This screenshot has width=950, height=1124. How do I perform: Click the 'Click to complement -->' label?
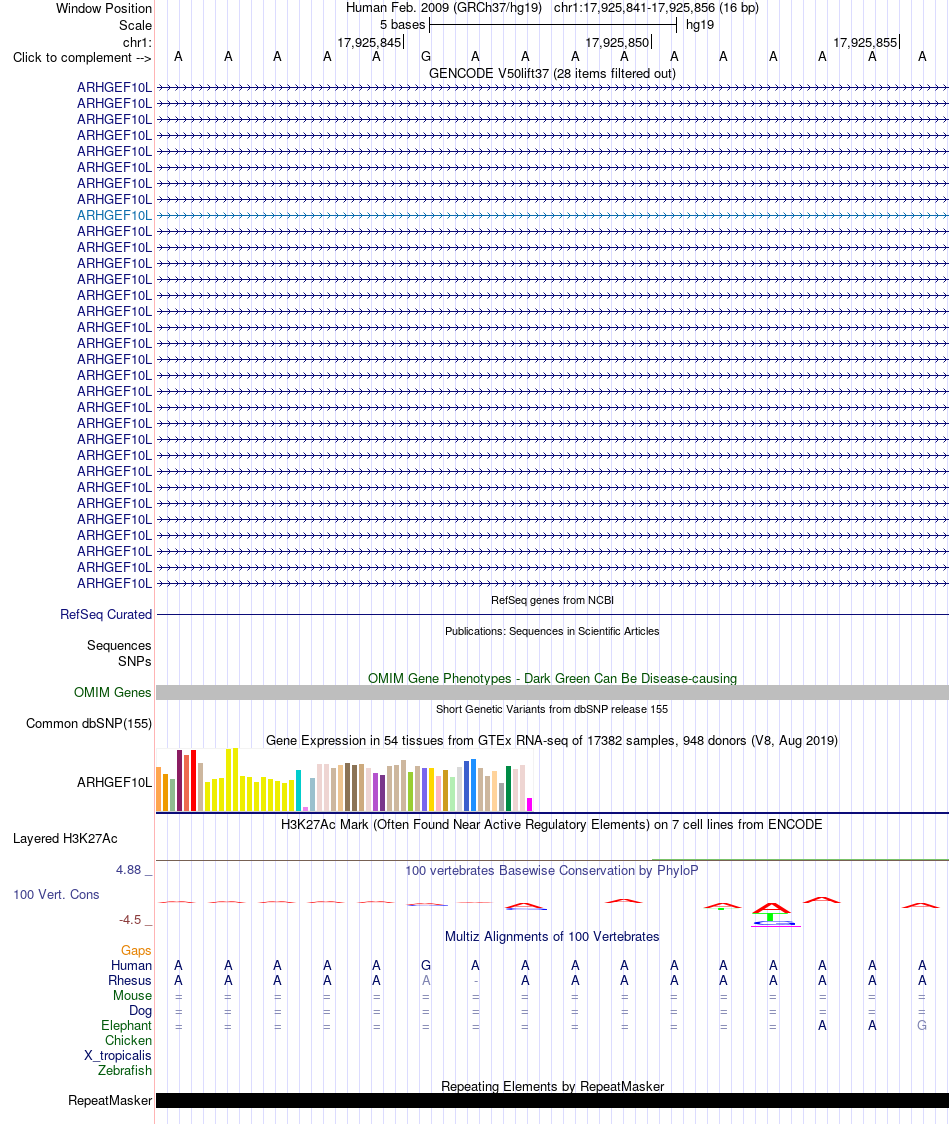click(82, 57)
